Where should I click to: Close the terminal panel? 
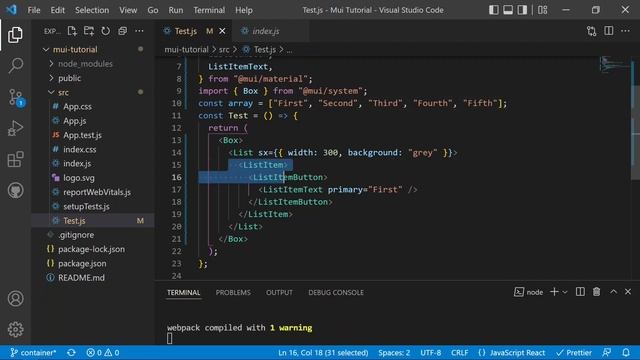click(x=628, y=292)
